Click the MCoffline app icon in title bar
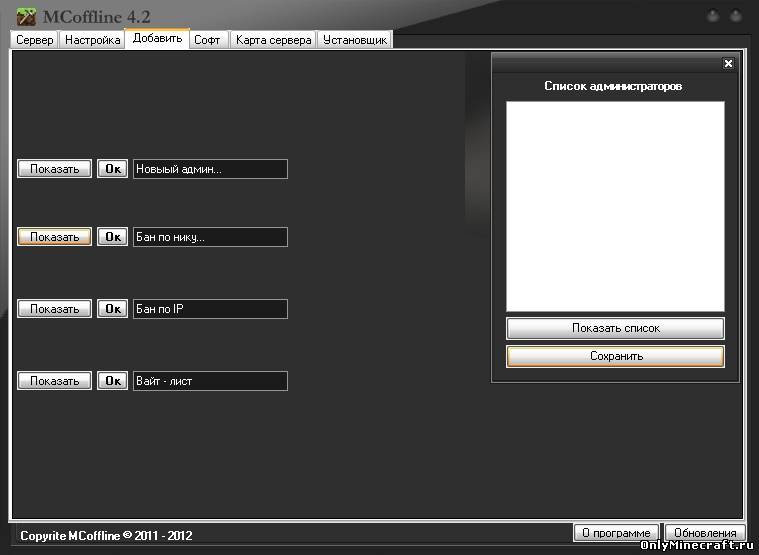The width and height of the screenshot is (759, 555). click(26, 16)
